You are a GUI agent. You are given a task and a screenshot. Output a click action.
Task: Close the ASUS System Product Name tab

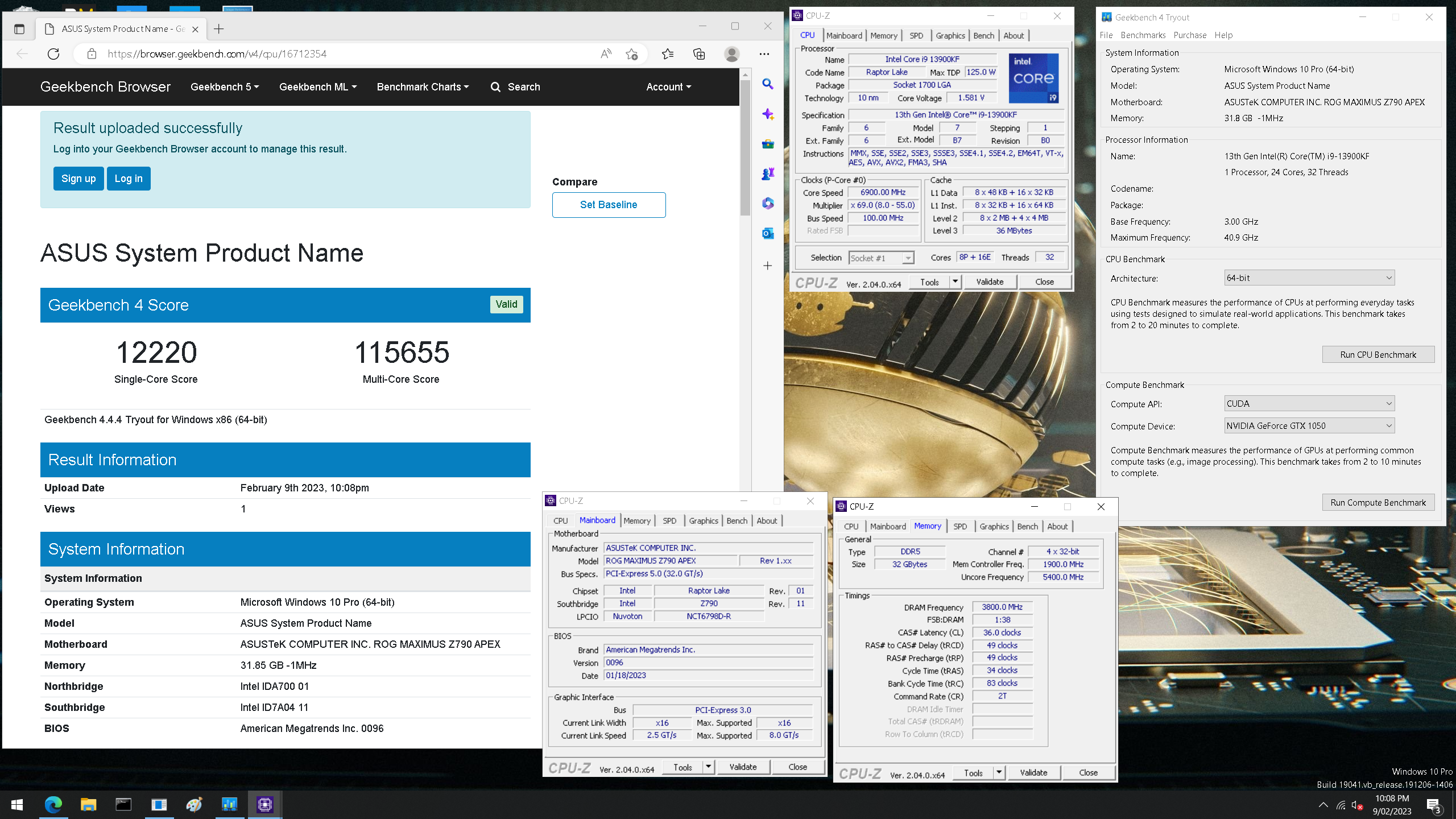195,29
